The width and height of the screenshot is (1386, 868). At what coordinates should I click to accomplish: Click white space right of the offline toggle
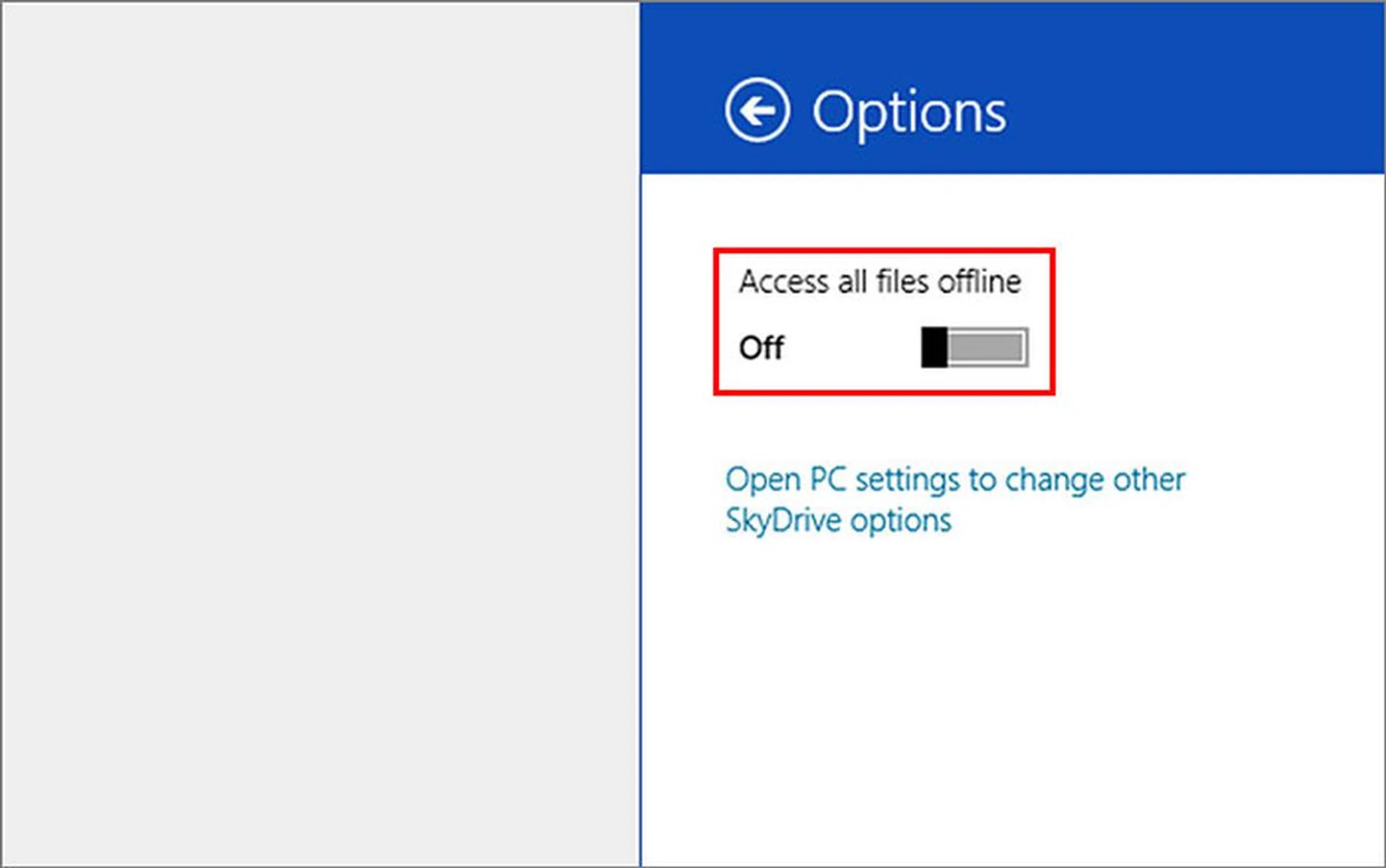(x=1191, y=347)
